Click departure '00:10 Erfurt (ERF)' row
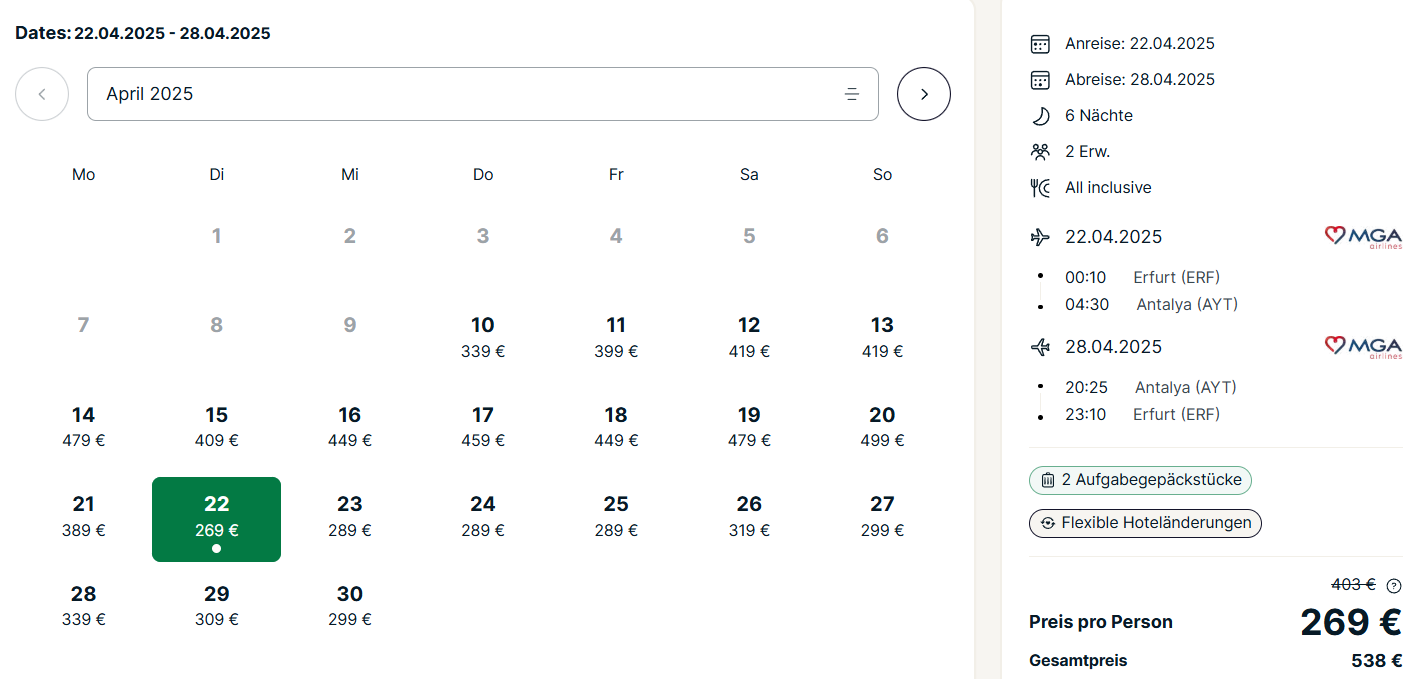The height and width of the screenshot is (679, 1420). point(1143,278)
